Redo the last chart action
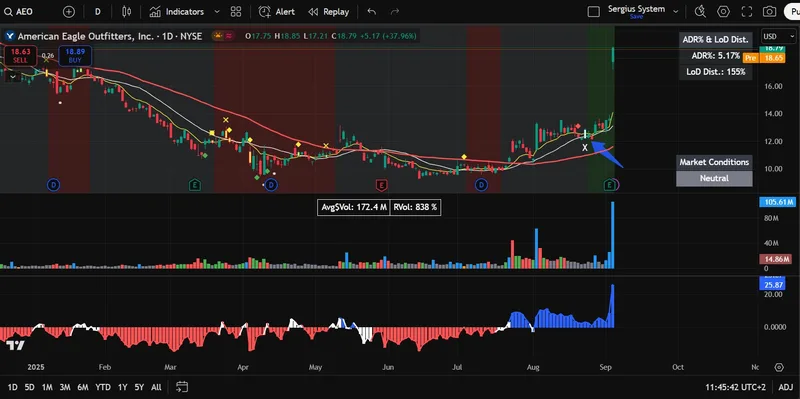The height and width of the screenshot is (399, 800). coord(394,11)
